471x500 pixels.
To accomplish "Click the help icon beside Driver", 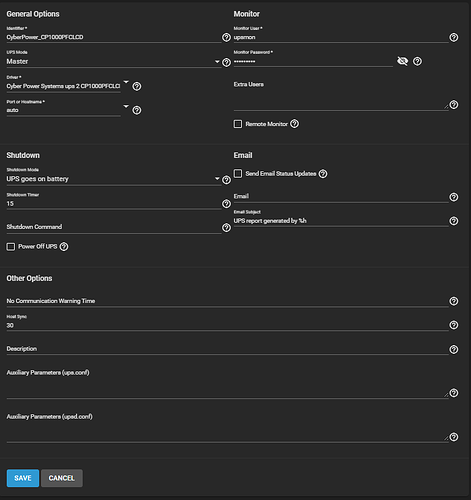I will (x=137, y=86).
